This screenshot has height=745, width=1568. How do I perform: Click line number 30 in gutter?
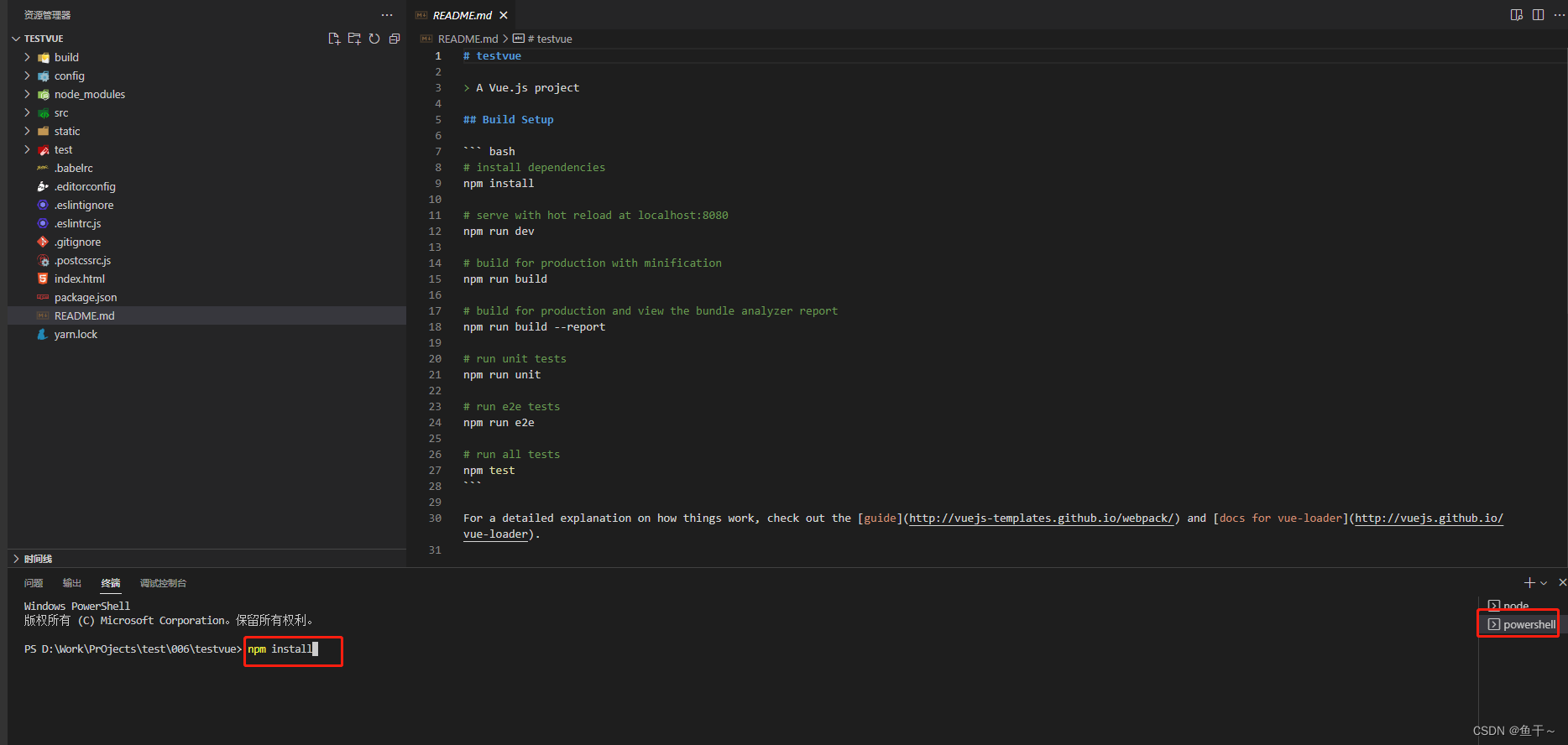point(435,518)
